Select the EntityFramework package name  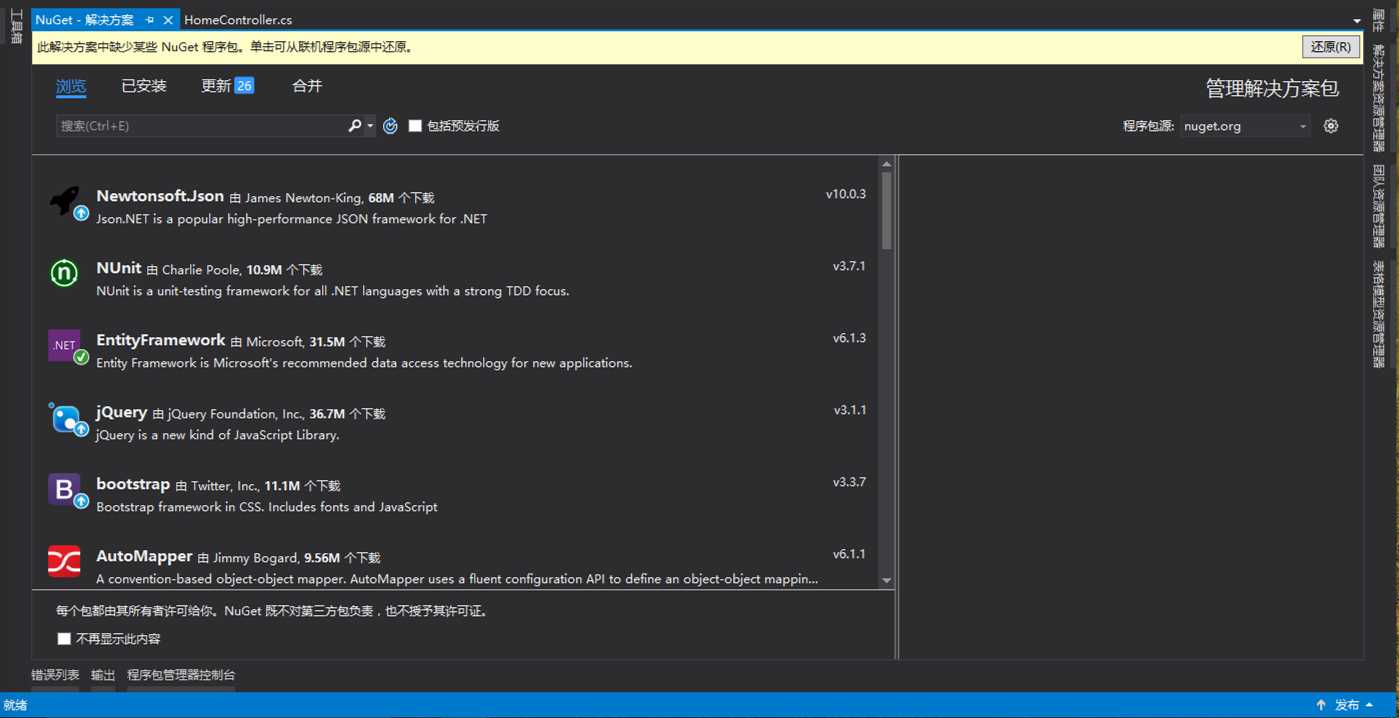tap(161, 340)
